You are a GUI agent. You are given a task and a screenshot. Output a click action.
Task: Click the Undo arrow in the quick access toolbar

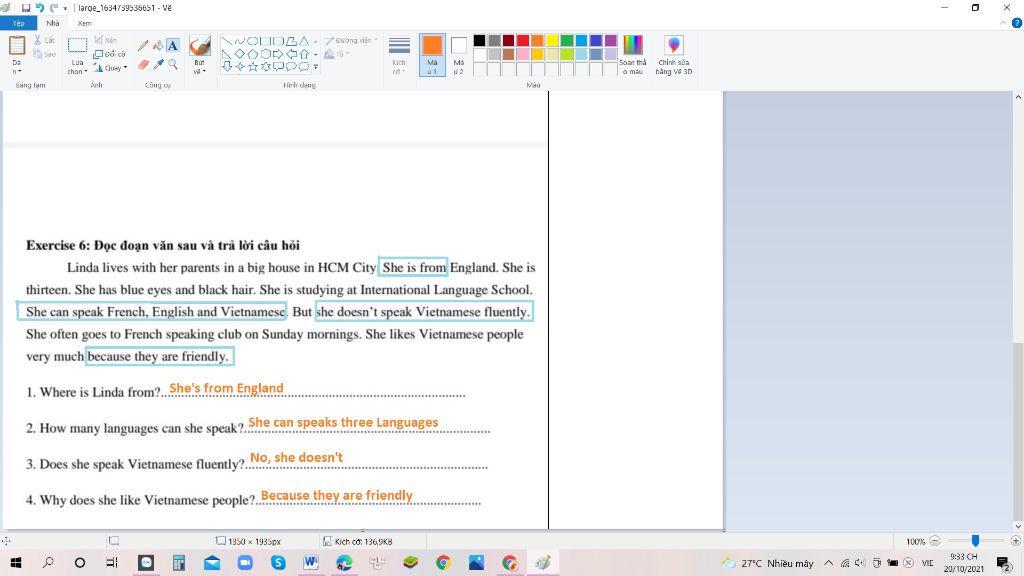(40, 8)
